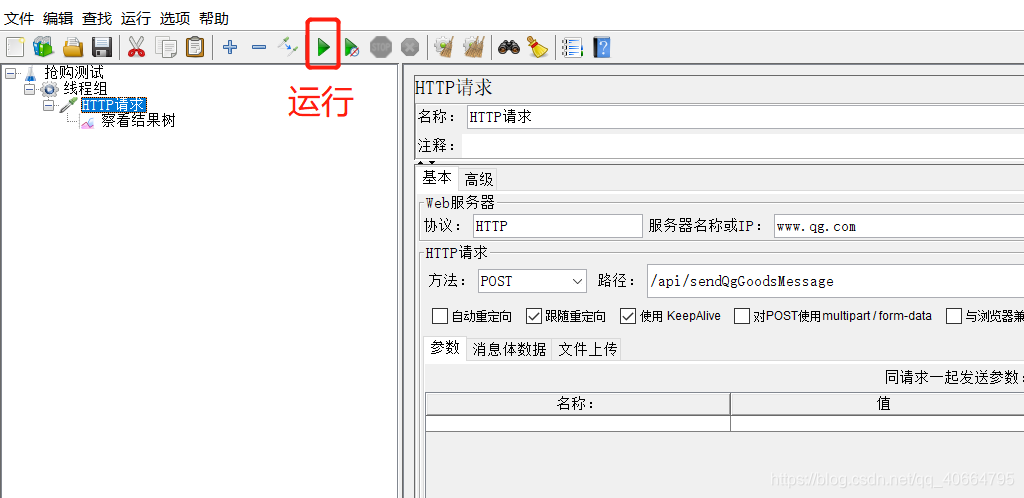Click the 名称 input field
Image resolution: width=1024 pixels, height=498 pixels.
click(745, 117)
